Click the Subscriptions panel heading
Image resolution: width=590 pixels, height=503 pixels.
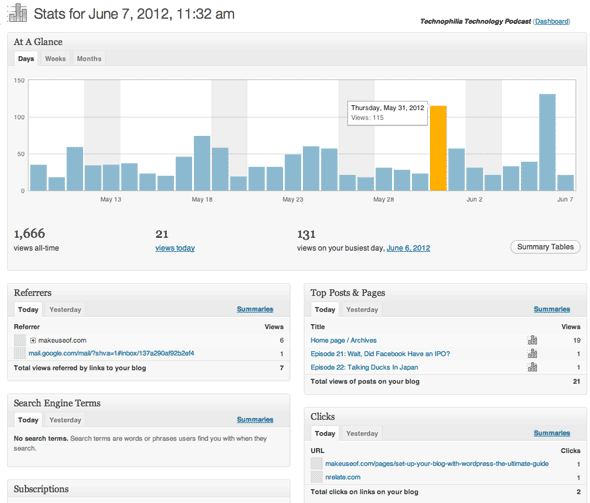[41, 489]
